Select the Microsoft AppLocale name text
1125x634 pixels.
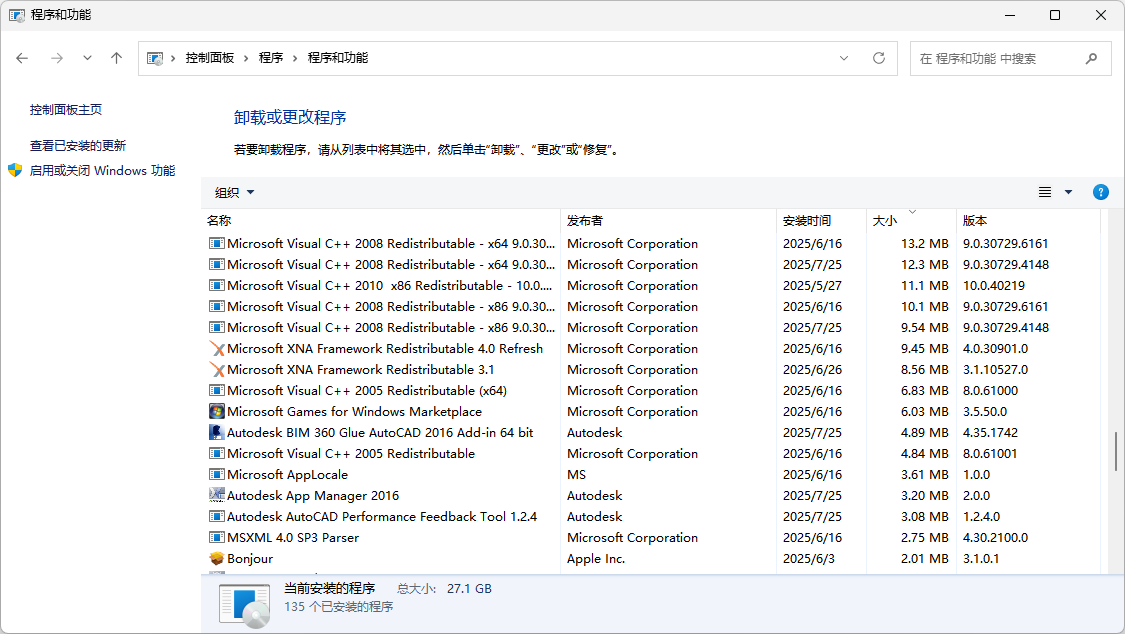[287, 475]
